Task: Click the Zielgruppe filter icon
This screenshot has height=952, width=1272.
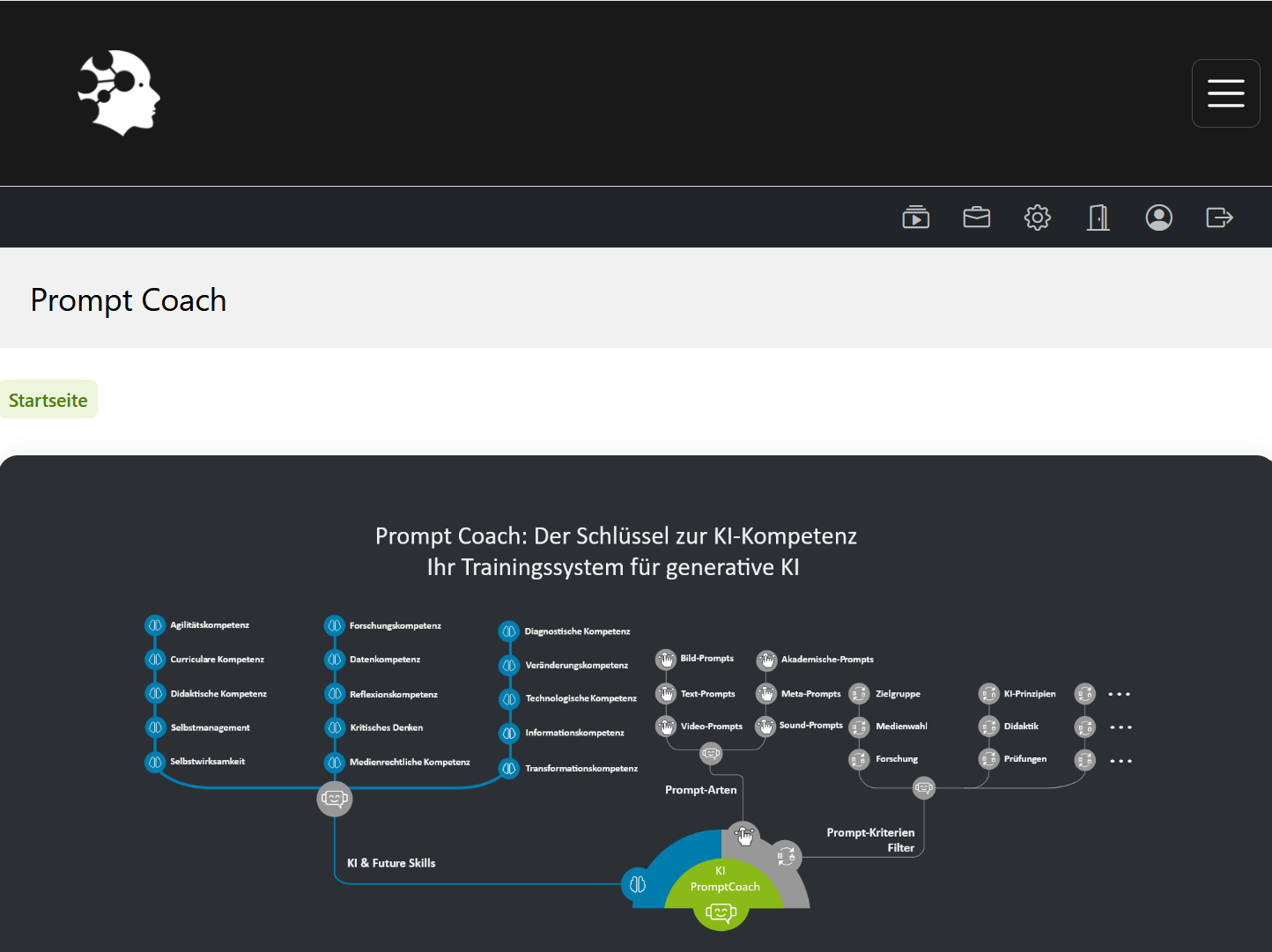Action: coord(859,694)
